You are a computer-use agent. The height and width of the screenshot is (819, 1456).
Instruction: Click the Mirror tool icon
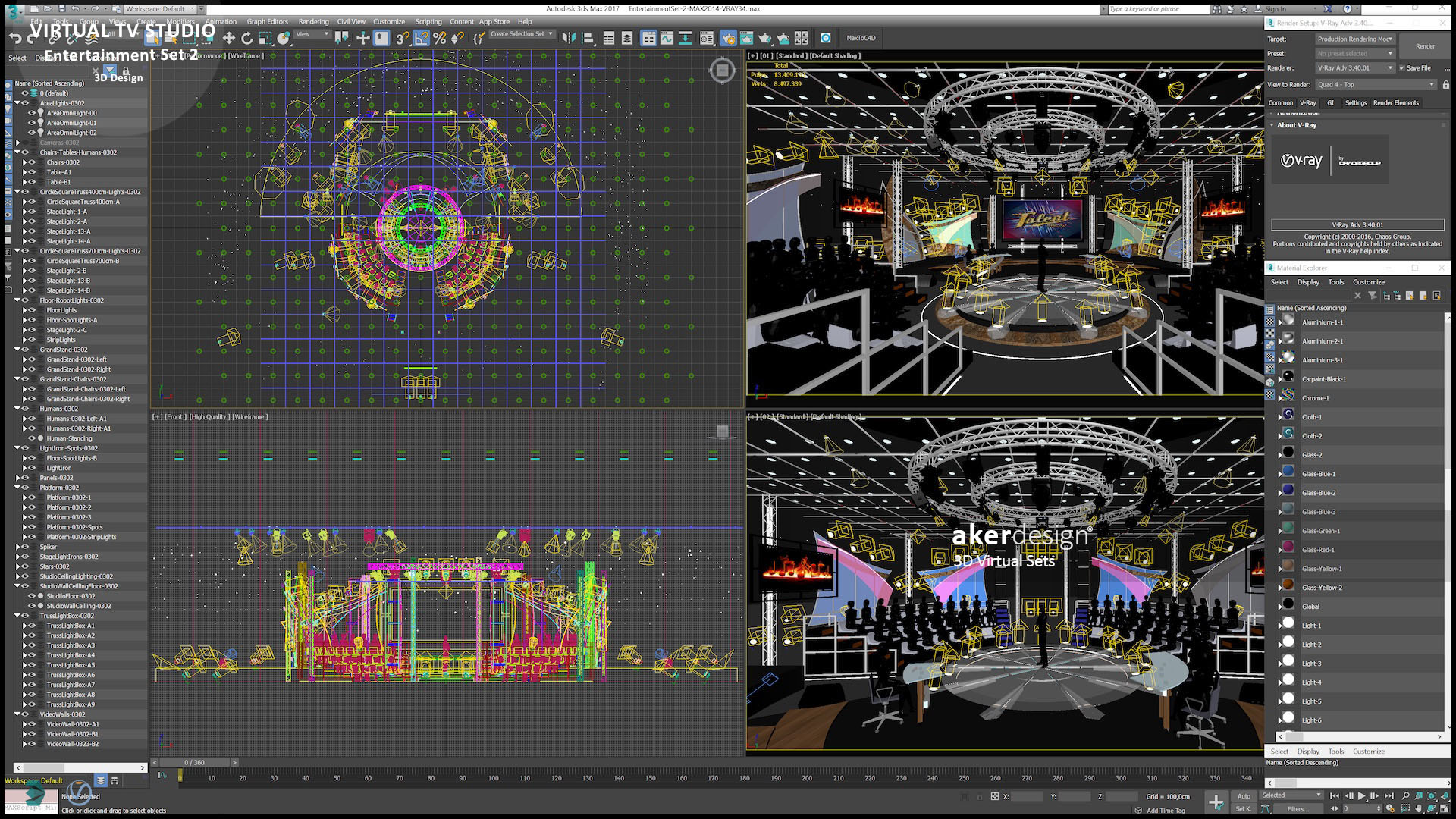[x=568, y=36]
